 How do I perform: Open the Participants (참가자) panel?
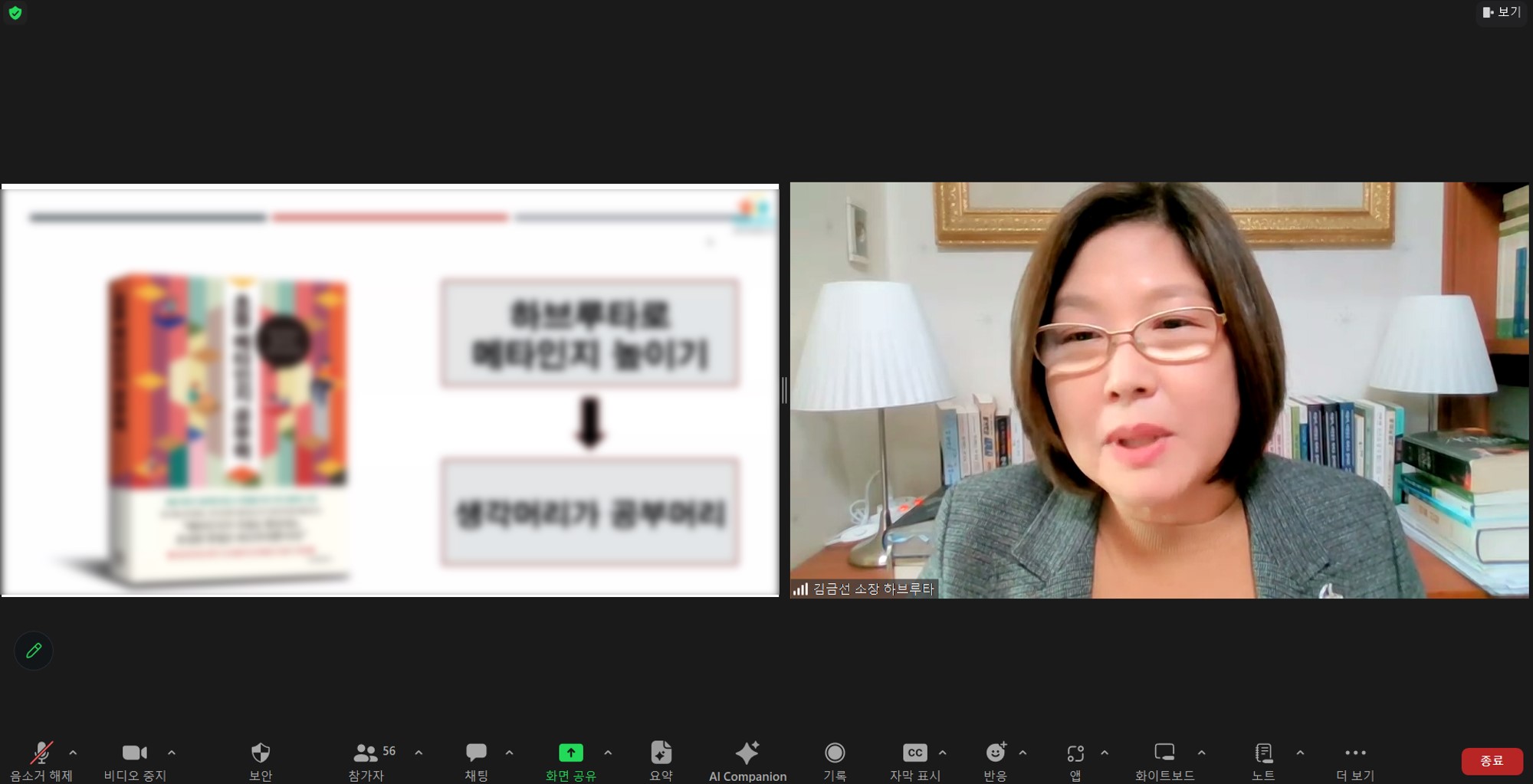click(366, 760)
